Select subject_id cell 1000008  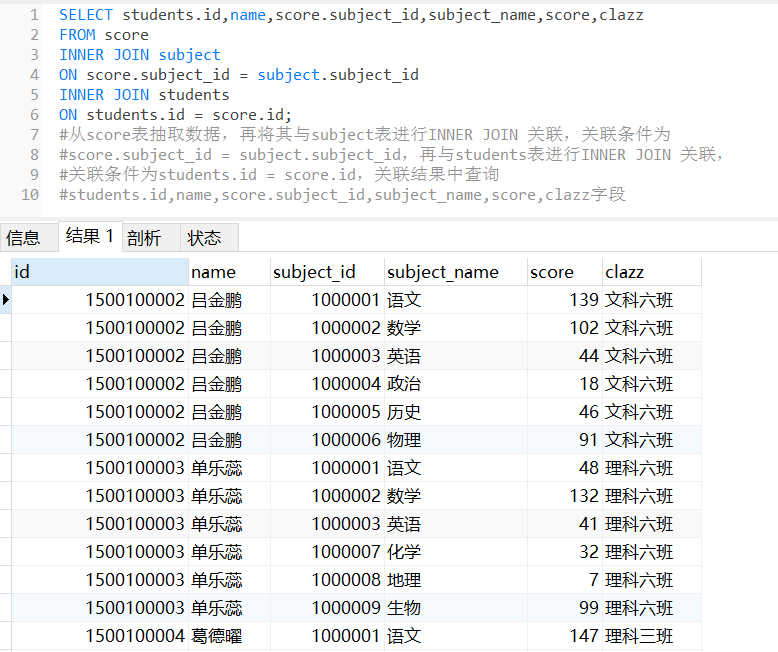327,580
